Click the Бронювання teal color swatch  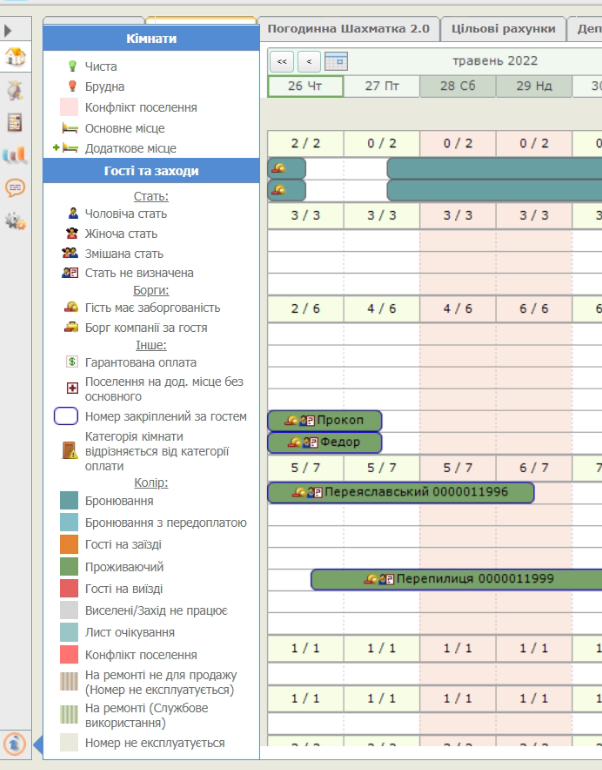[x=68, y=500]
